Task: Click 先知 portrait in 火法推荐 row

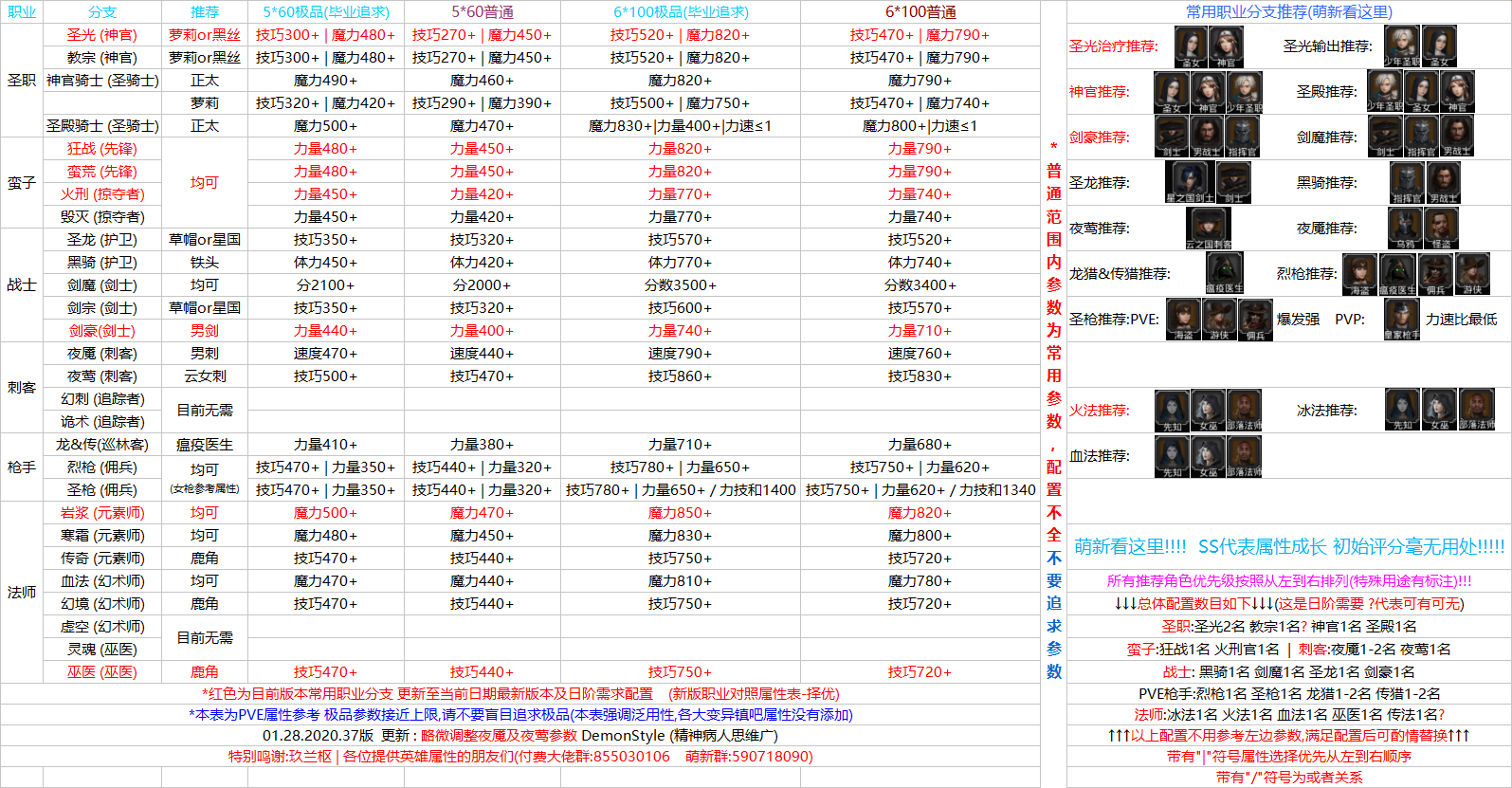Action: (1172, 411)
